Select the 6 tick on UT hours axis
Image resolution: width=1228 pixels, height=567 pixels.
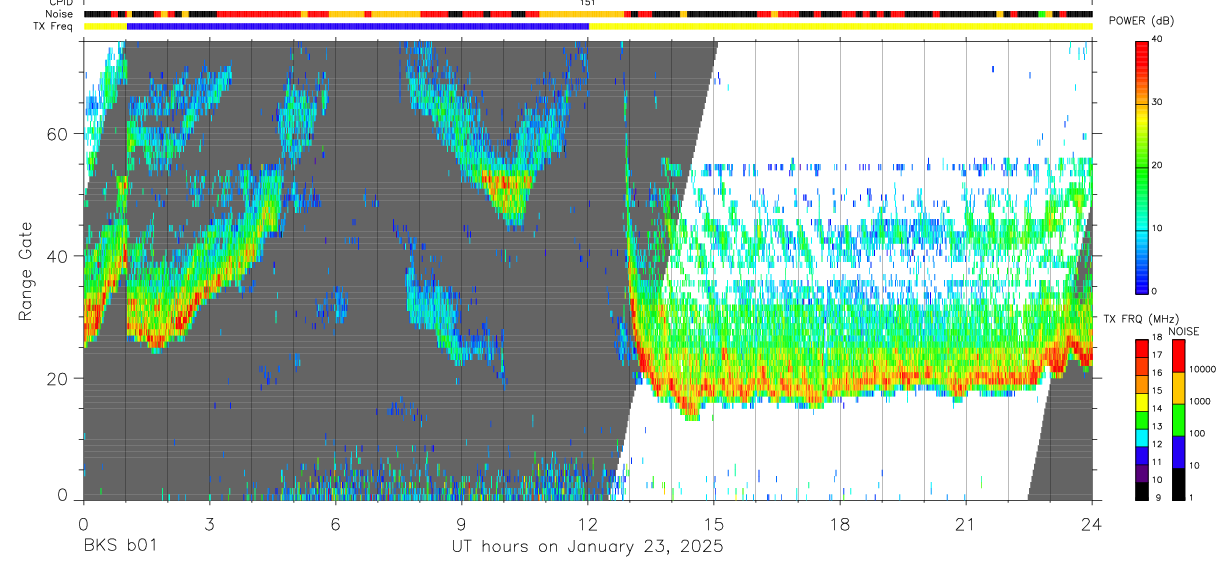335,524
